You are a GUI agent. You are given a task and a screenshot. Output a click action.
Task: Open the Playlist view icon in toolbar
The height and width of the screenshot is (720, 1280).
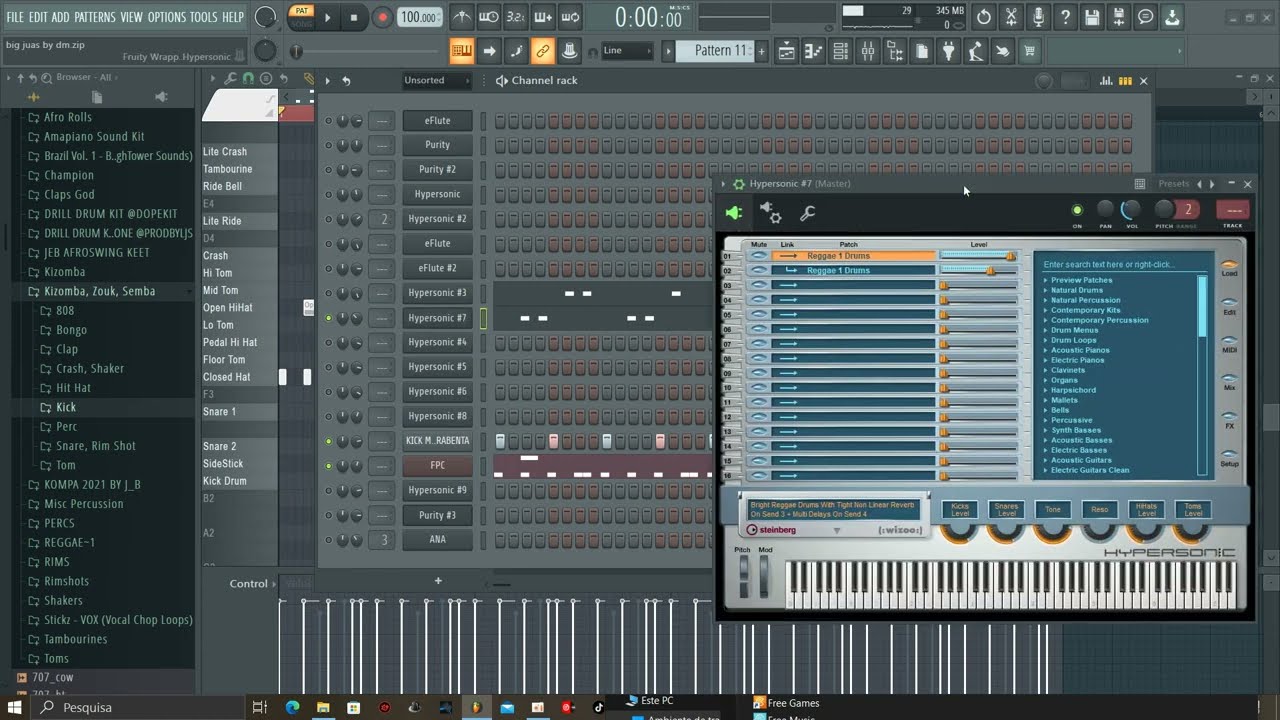coord(787,51)
